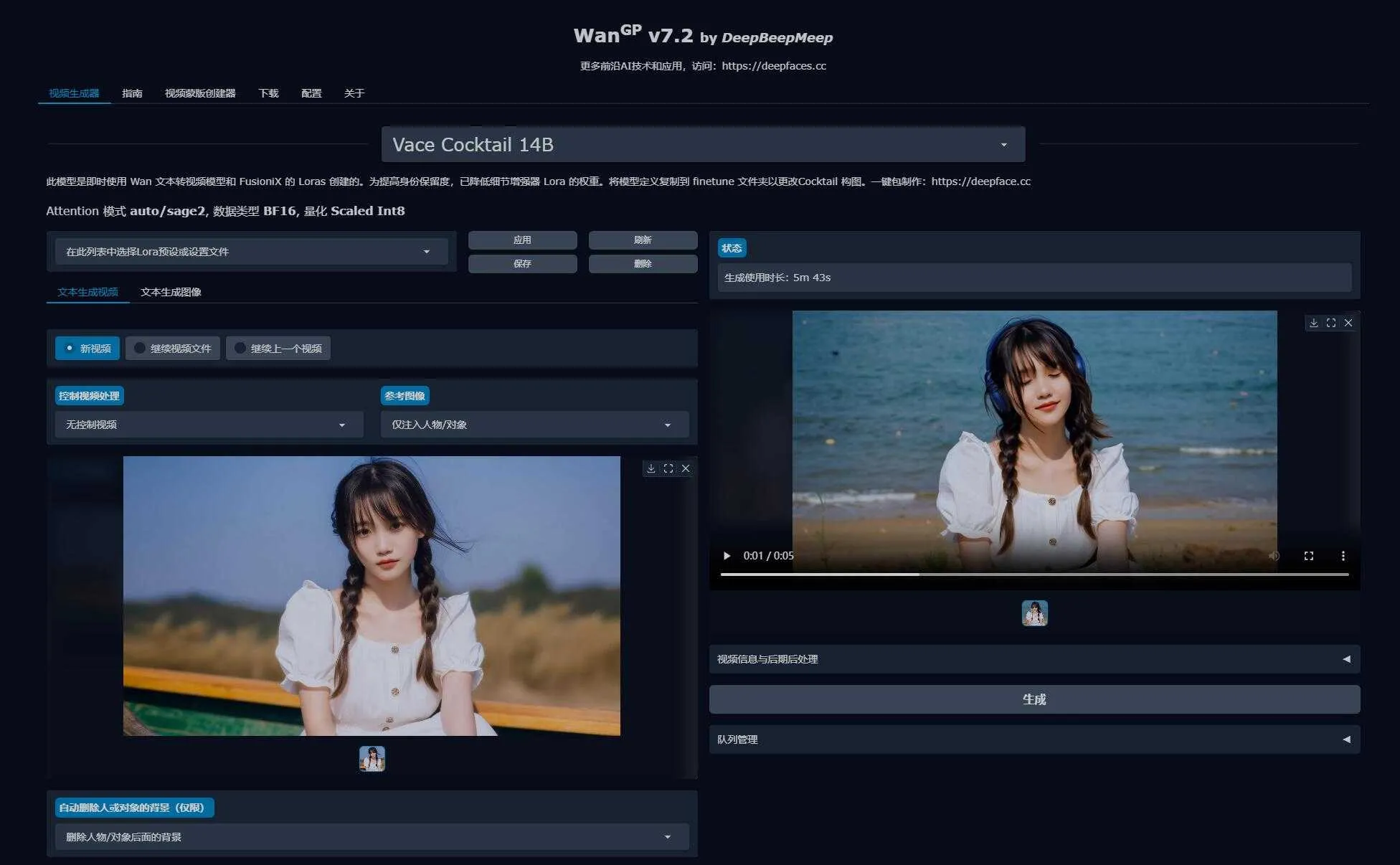This screenshot has width=1400, height=865.
Task: Click the large reference image preview
Action: point(372,596)
